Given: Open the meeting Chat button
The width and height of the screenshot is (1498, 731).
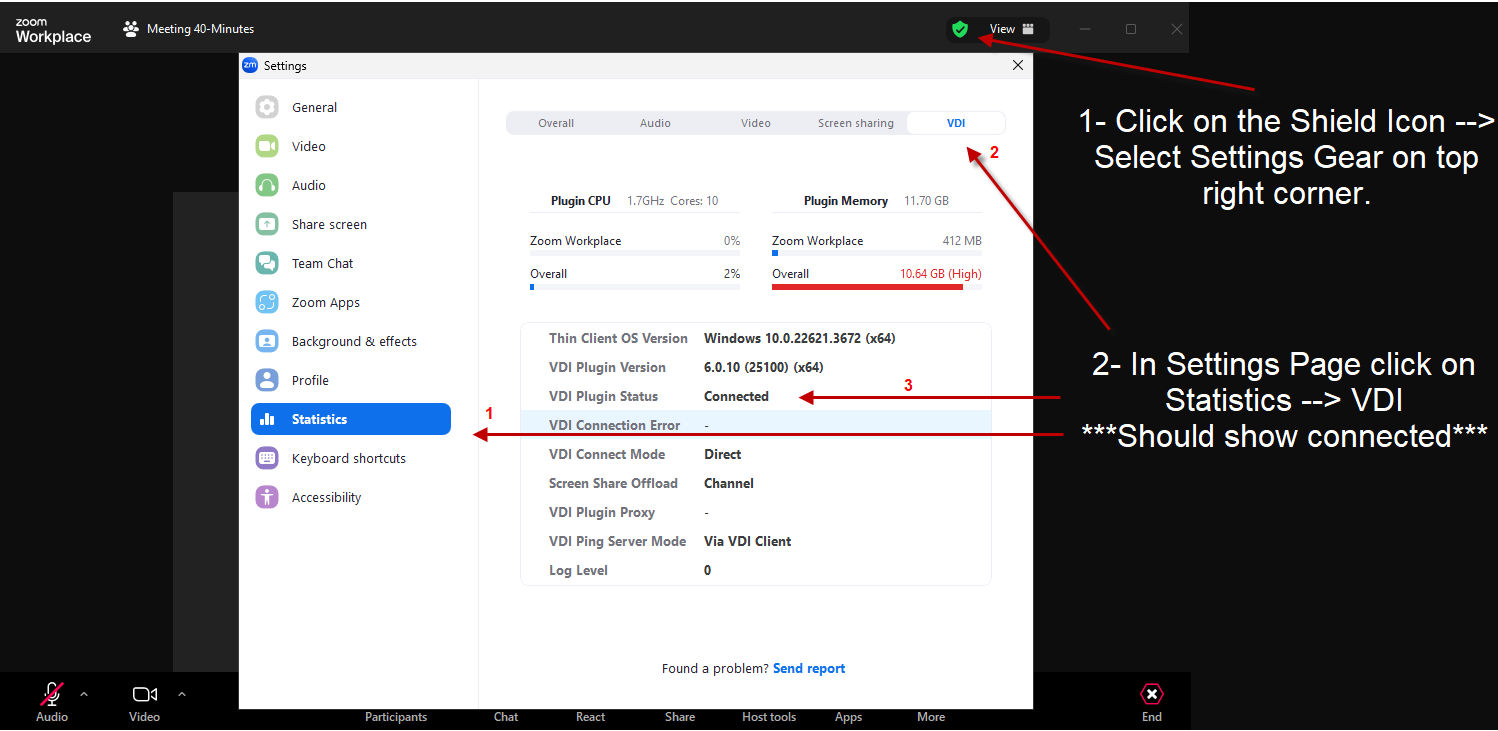Looking at the screenshot, I should pos(506,717).
